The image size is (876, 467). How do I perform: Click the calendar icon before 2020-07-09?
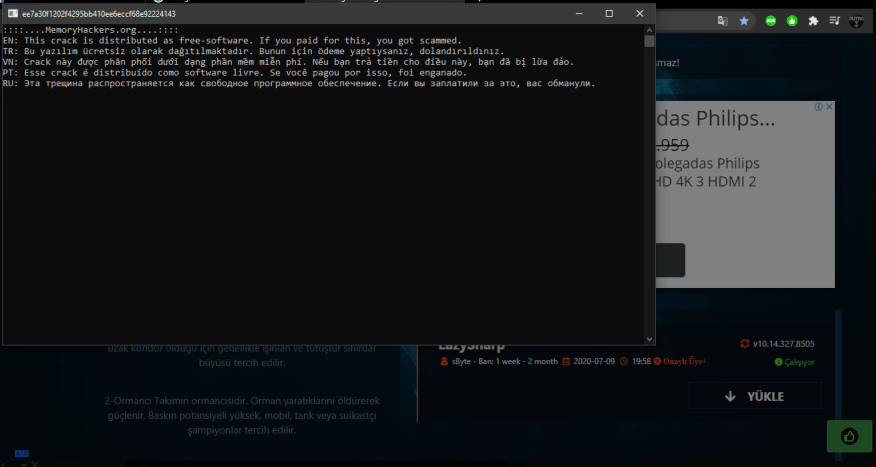(x=566, y=361)
